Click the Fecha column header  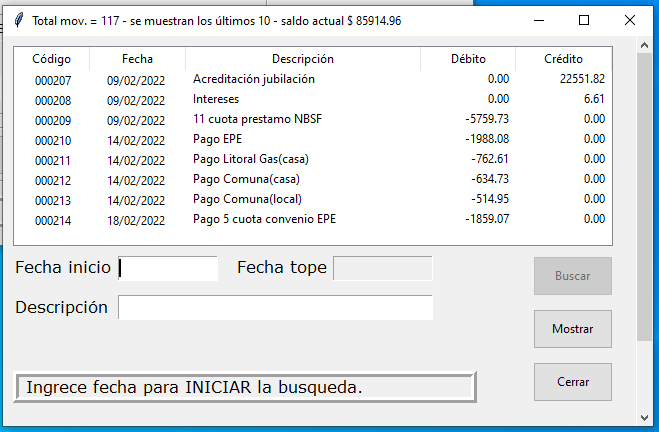pyautogui.click(x=137, y=59)
